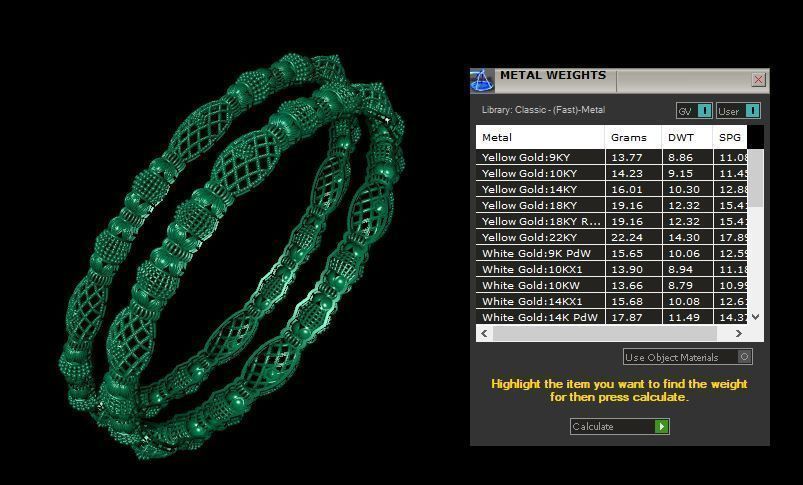803x485 pixels.
Task: Click the 8.86 DWT value
Action: [x=681, y=157]
